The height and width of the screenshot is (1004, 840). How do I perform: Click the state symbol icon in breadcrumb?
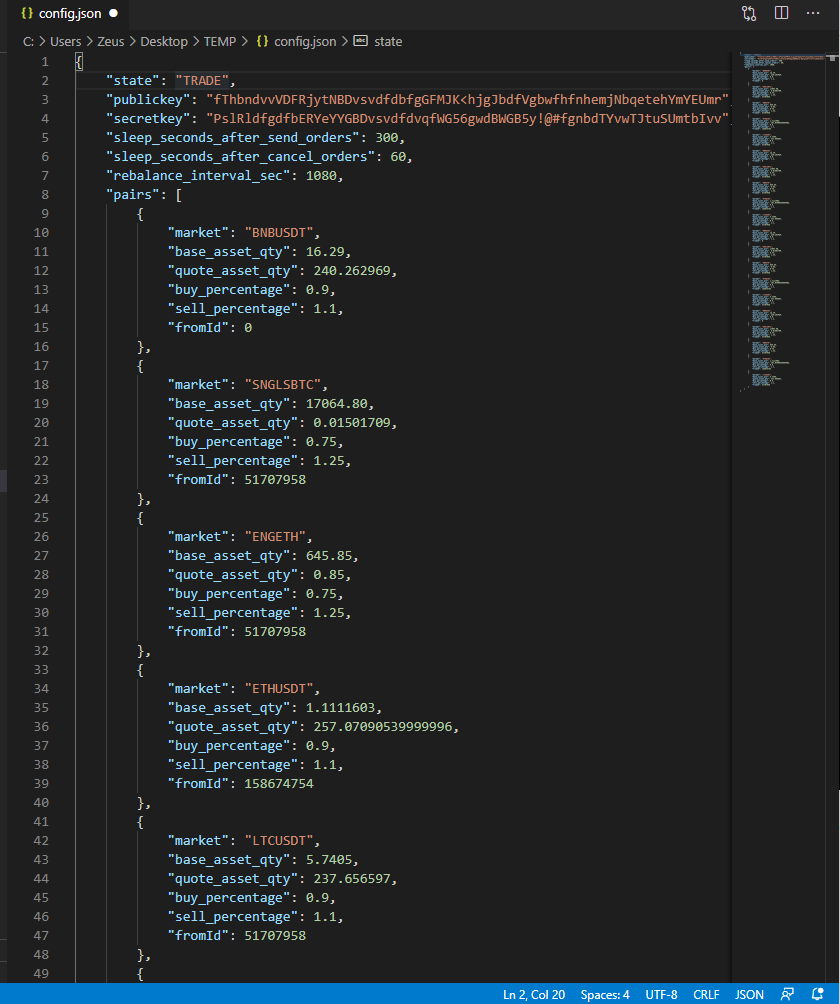[x=361, y=41]
